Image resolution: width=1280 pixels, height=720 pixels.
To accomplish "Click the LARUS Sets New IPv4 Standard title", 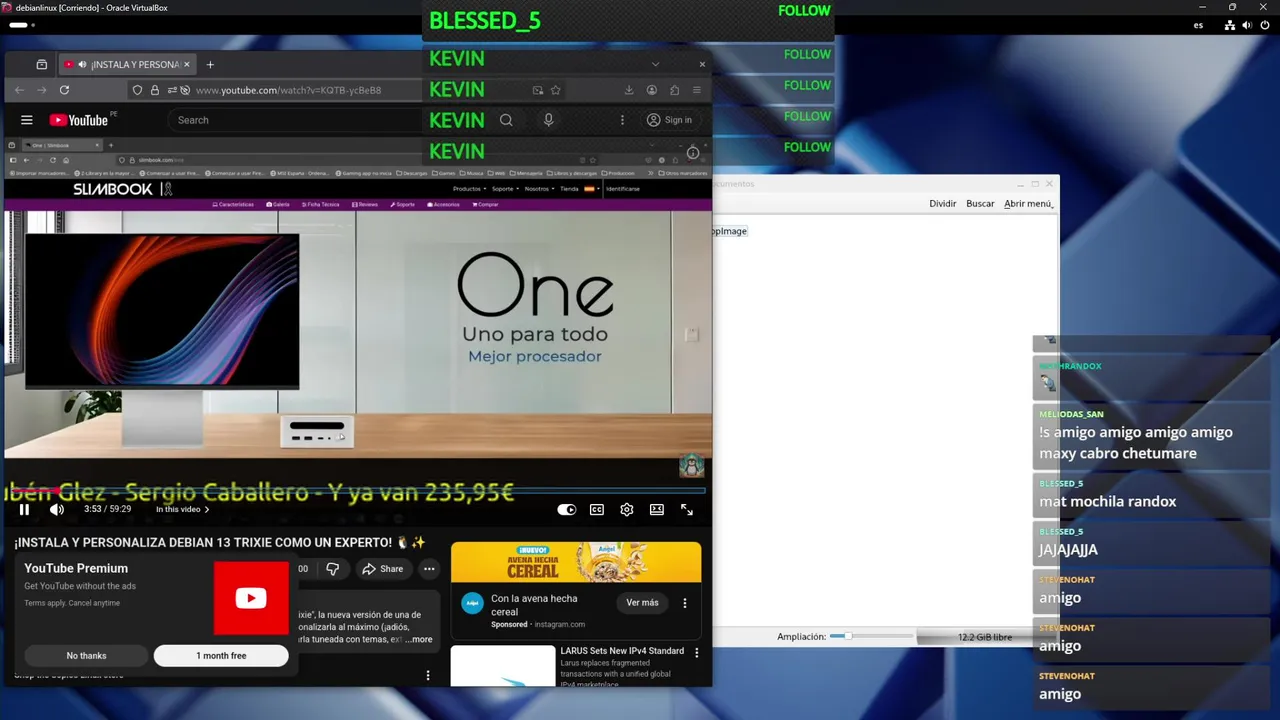I will pyautogui.click(x=622, y=651).
